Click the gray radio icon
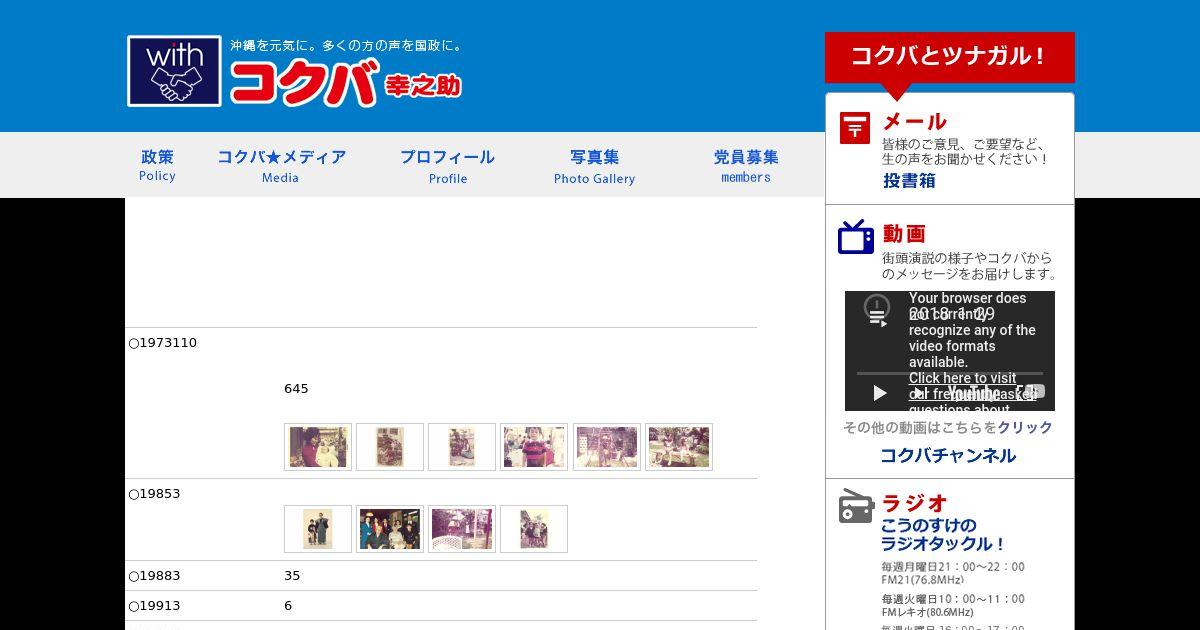 pyautogui.click(x=856, y=506)
